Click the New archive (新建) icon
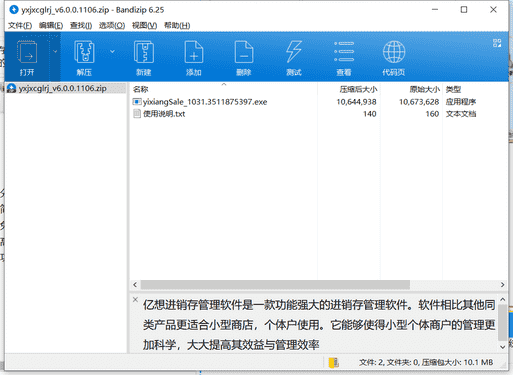This screenshot has width=513, height=375. coord(144,52)
